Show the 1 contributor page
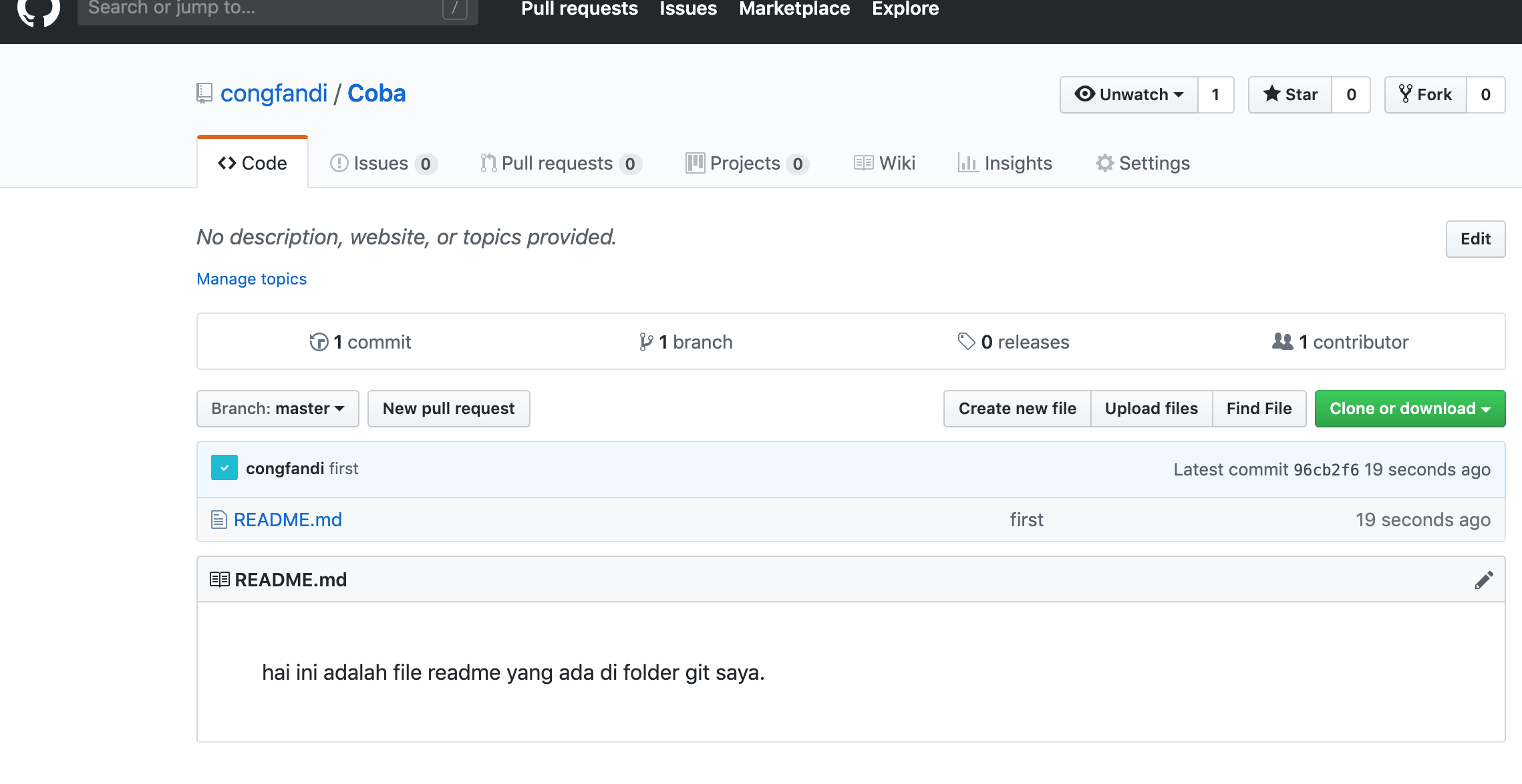 (1341, 342)
